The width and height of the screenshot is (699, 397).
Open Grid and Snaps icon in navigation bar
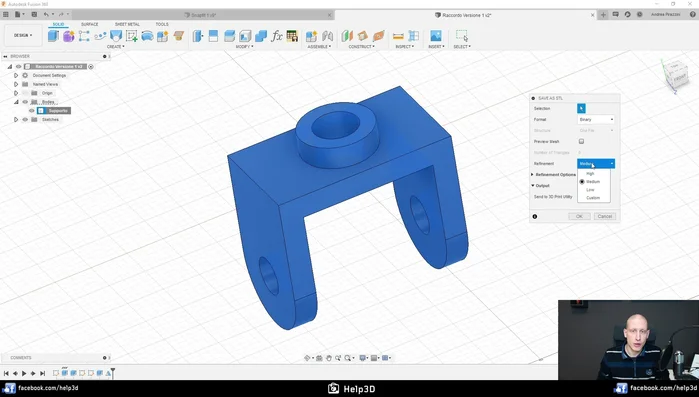click(374, 358)
